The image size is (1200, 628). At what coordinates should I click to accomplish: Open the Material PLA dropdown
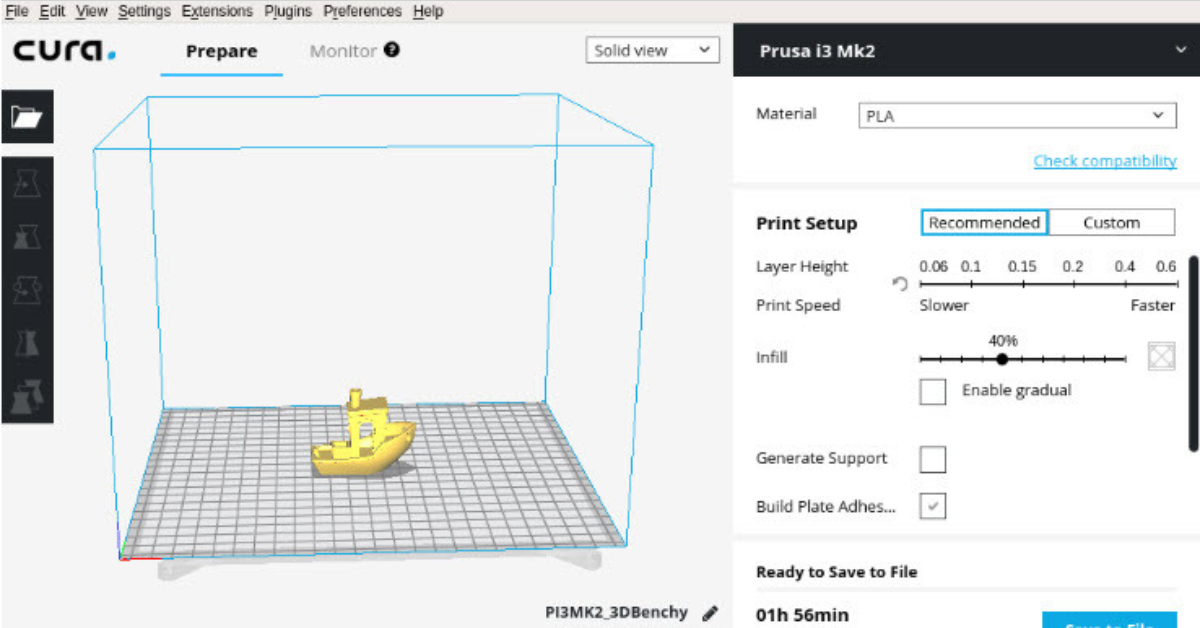coord(1017,116)
